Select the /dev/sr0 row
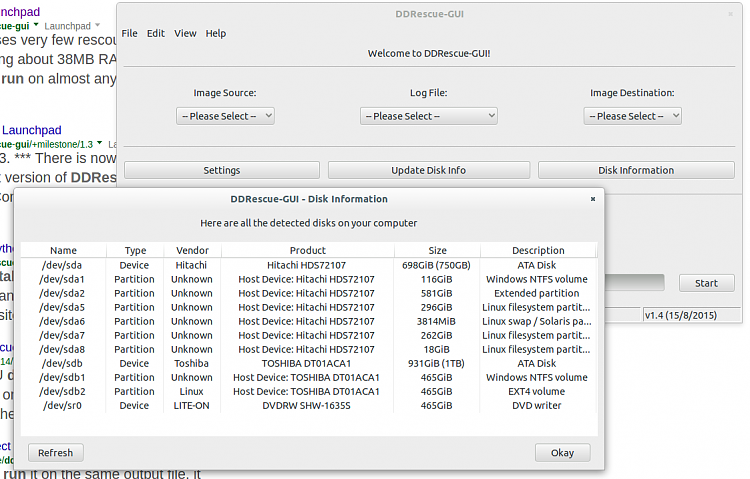The image size is (750, 479). 309,405
